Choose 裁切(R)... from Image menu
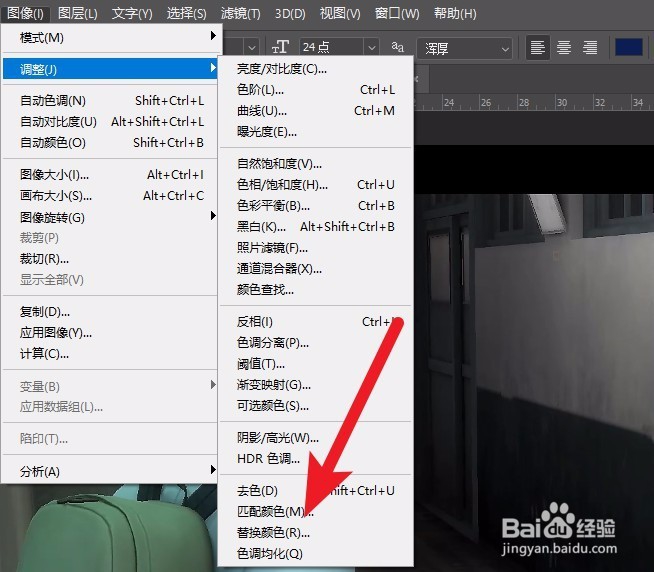Image resolution: width=654 pixels, height=572 pixels. 111,259
